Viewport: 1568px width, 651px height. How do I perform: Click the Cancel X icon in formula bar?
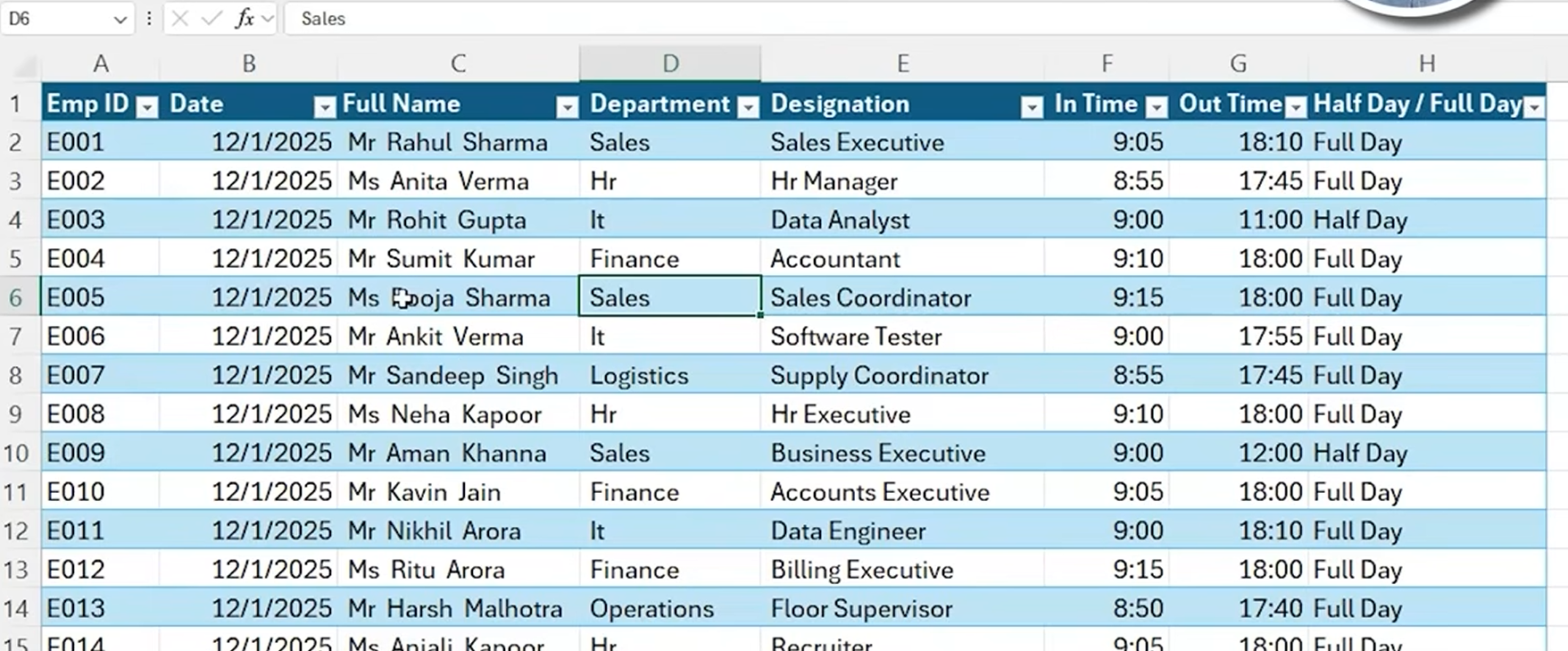pos(180,19)
